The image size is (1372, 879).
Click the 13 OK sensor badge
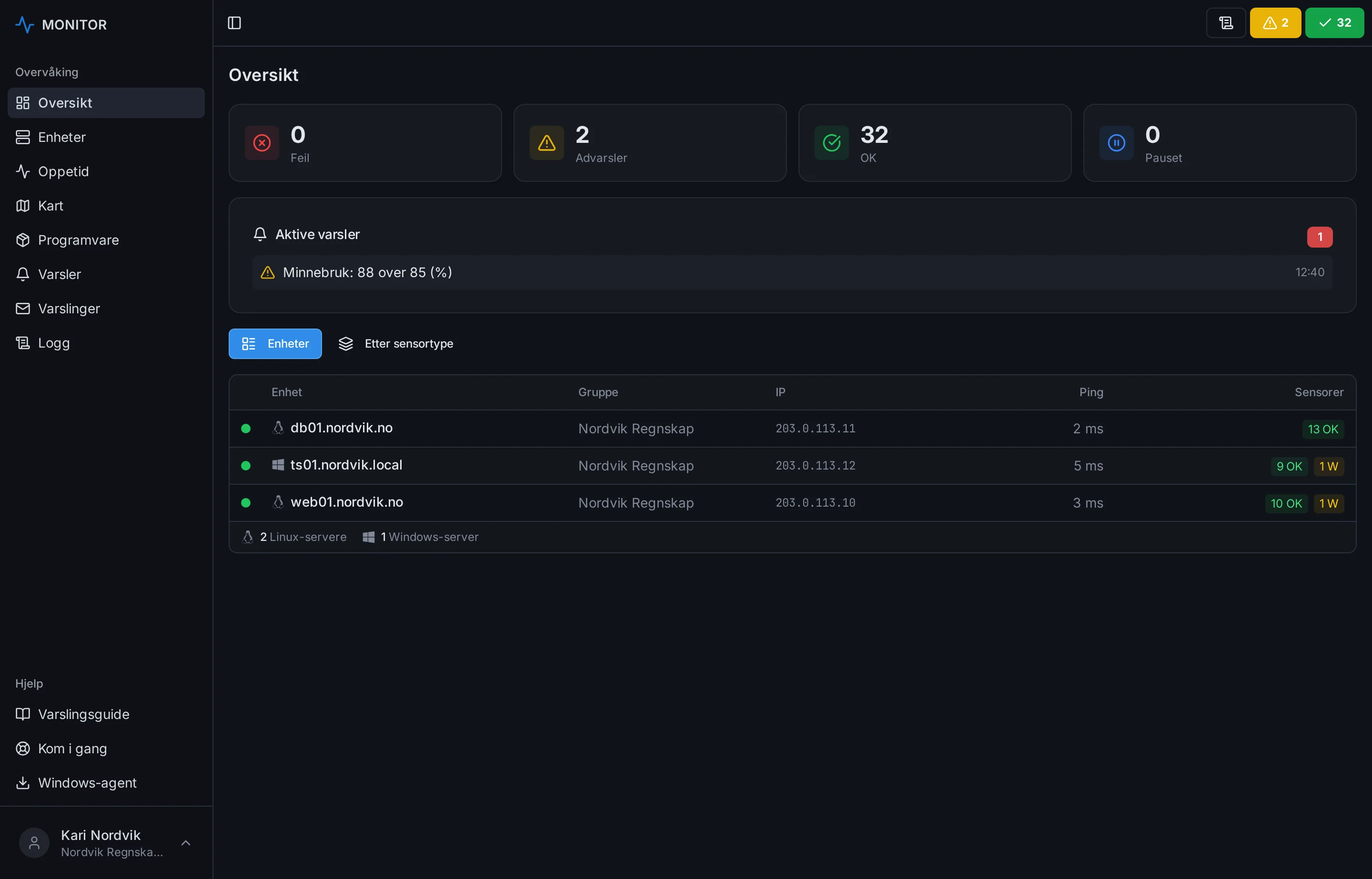pos(1322,429)
